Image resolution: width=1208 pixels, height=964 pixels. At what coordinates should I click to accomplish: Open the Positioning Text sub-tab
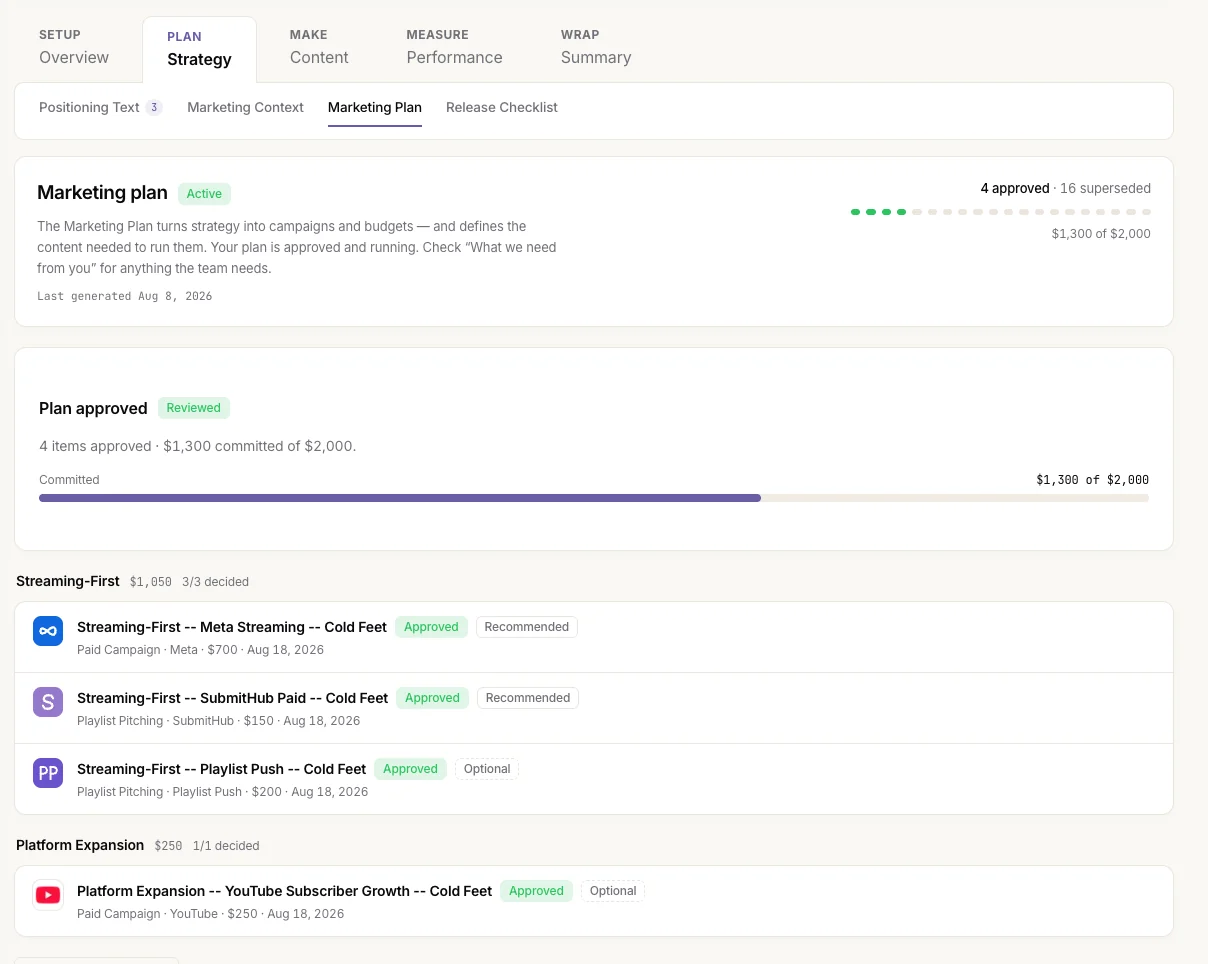[x=100, y=107]
